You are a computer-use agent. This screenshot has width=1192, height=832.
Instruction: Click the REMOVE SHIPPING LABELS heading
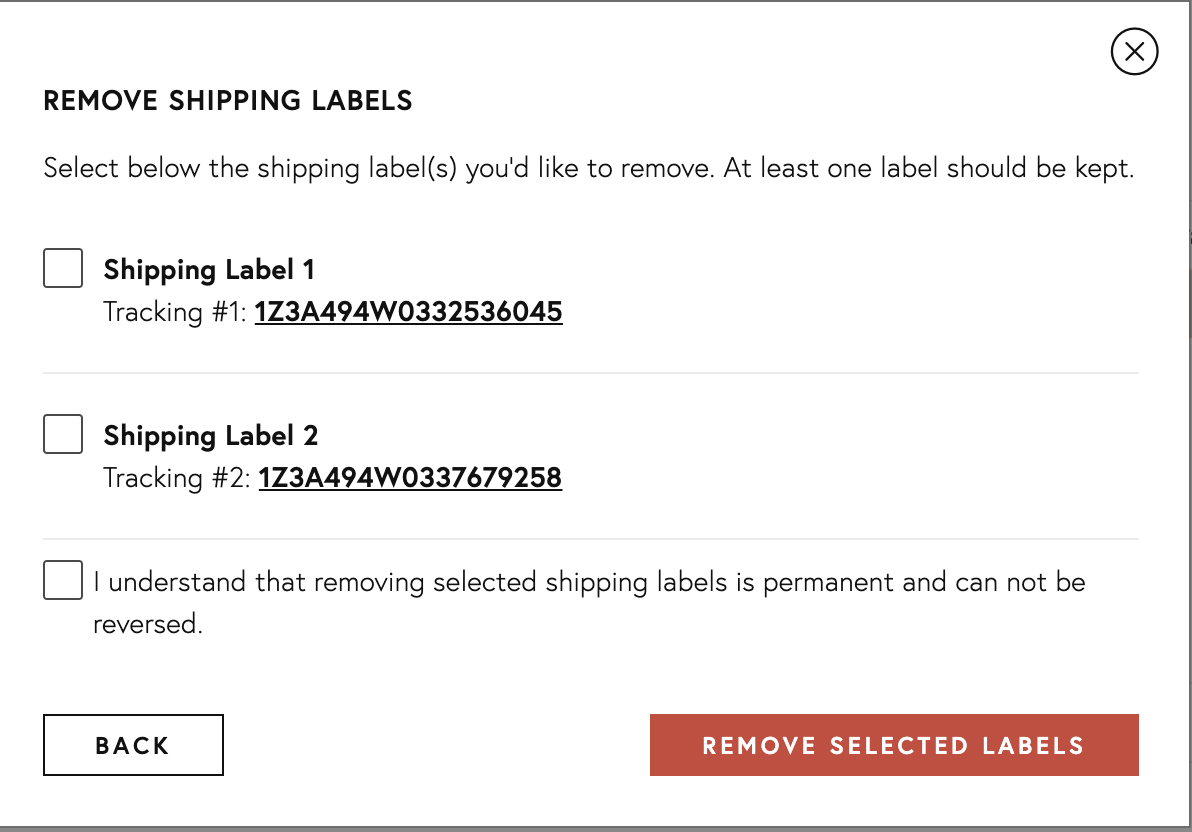[x=228, y=100]
